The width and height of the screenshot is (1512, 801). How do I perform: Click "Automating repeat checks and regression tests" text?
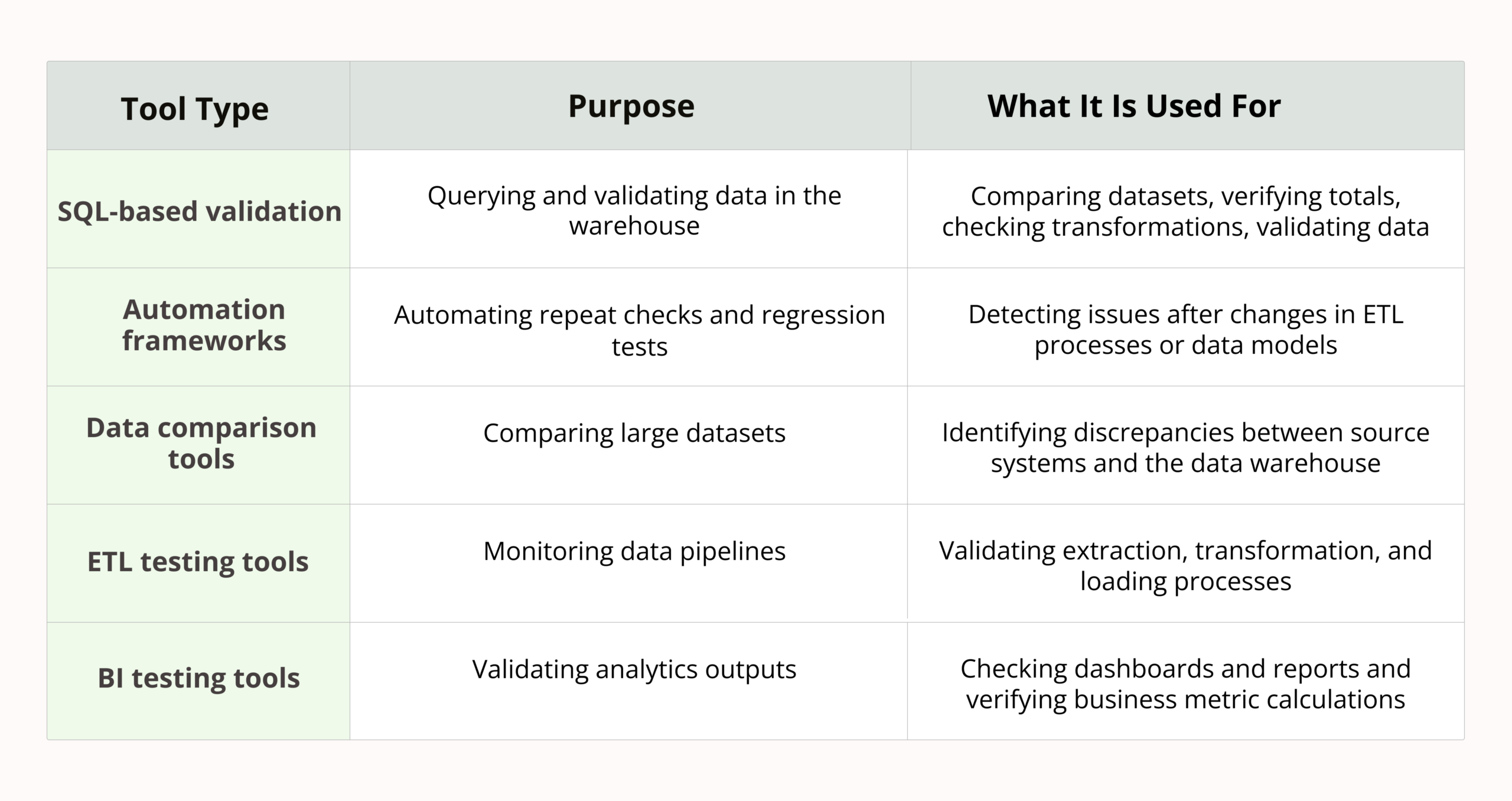[639, 330]
